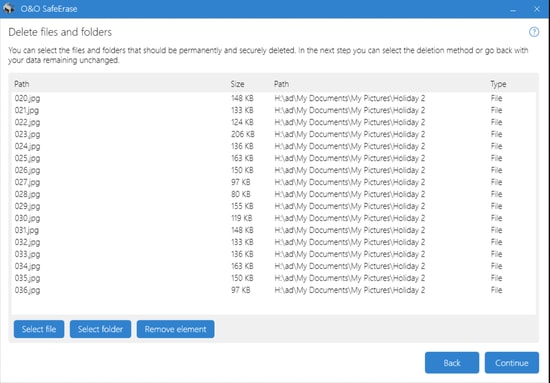
Task: Select the 023.jpg row of 206 KB
Action: pyautogui.click(x=274, y=134)
